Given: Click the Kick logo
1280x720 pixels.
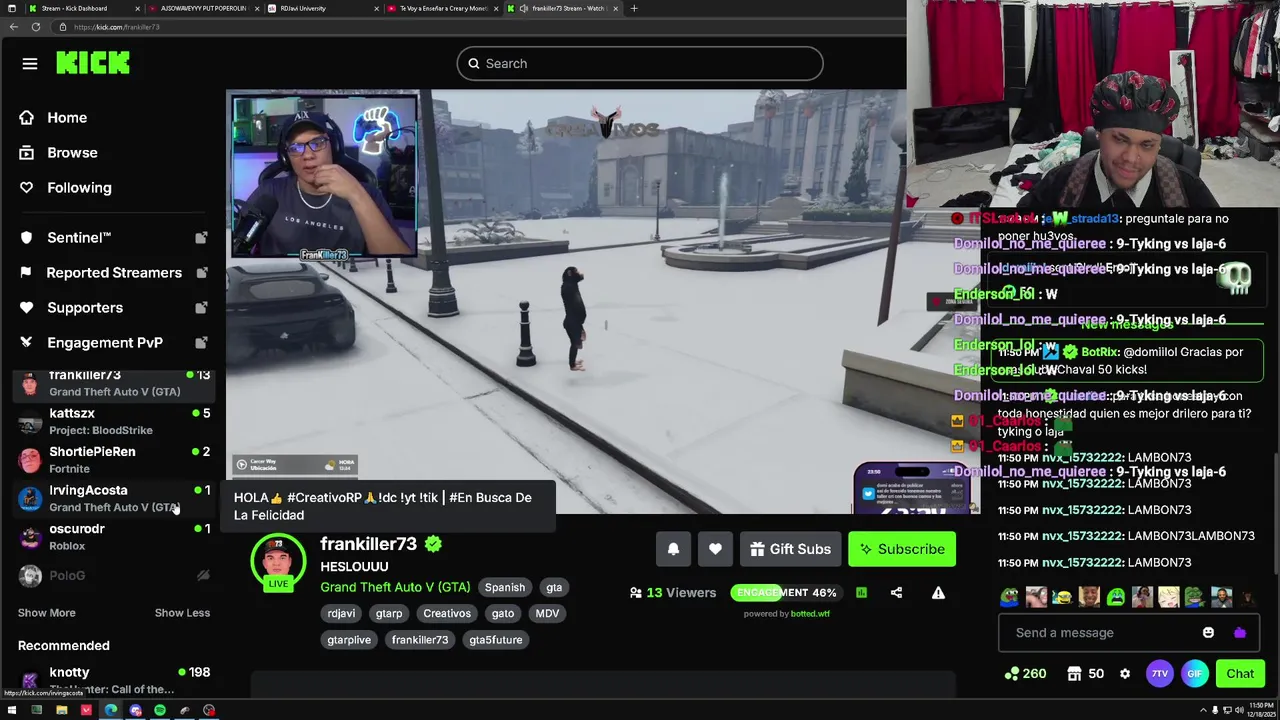Looking at the screenshot, I should (93, 63).
